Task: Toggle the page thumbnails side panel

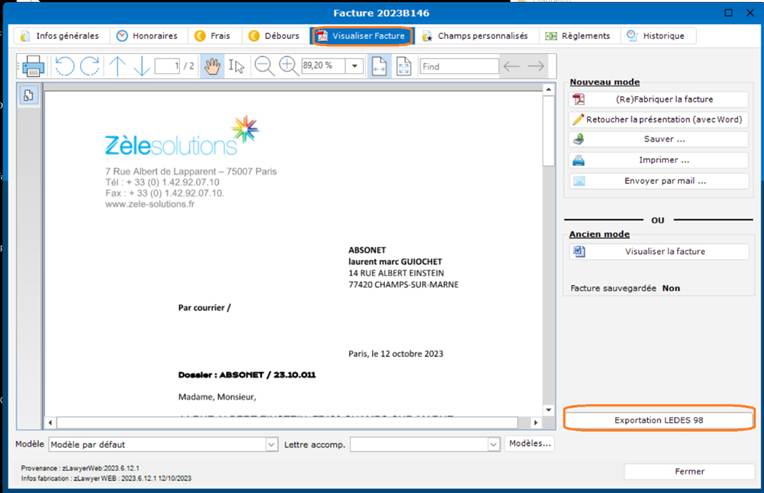Action: (x=29, y=95)
